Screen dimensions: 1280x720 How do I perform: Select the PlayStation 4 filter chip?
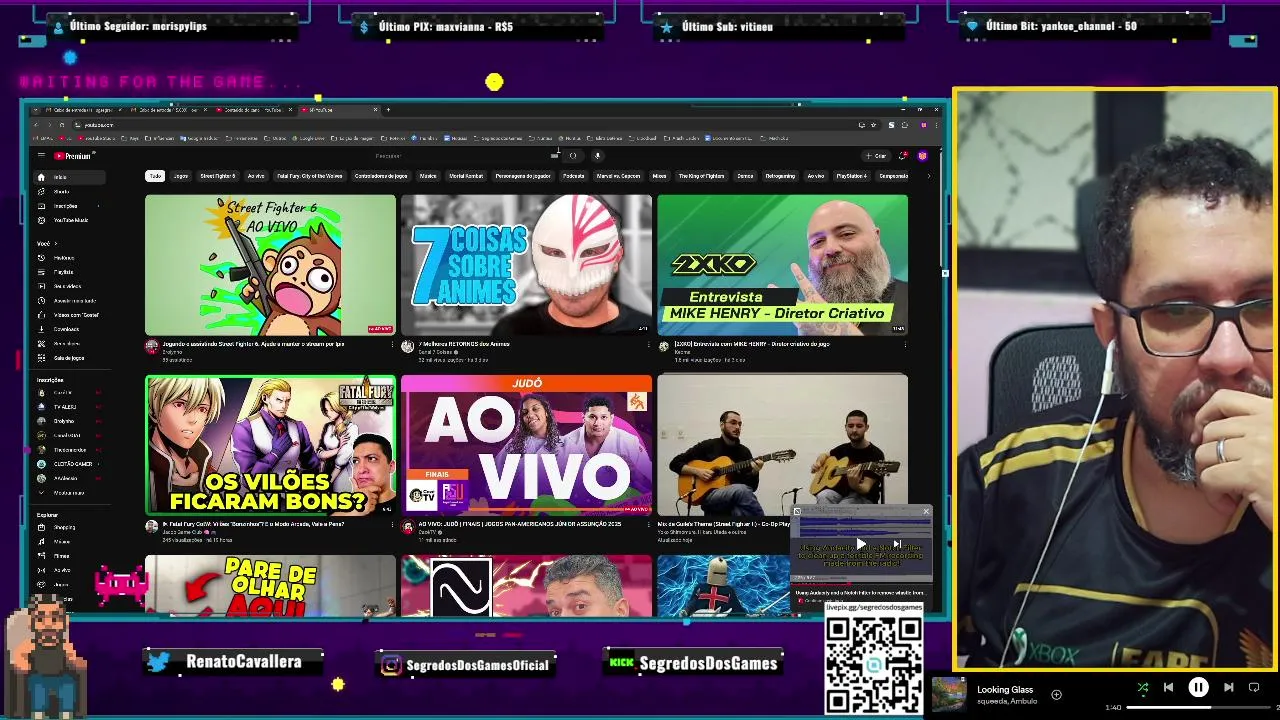(851, 176)
